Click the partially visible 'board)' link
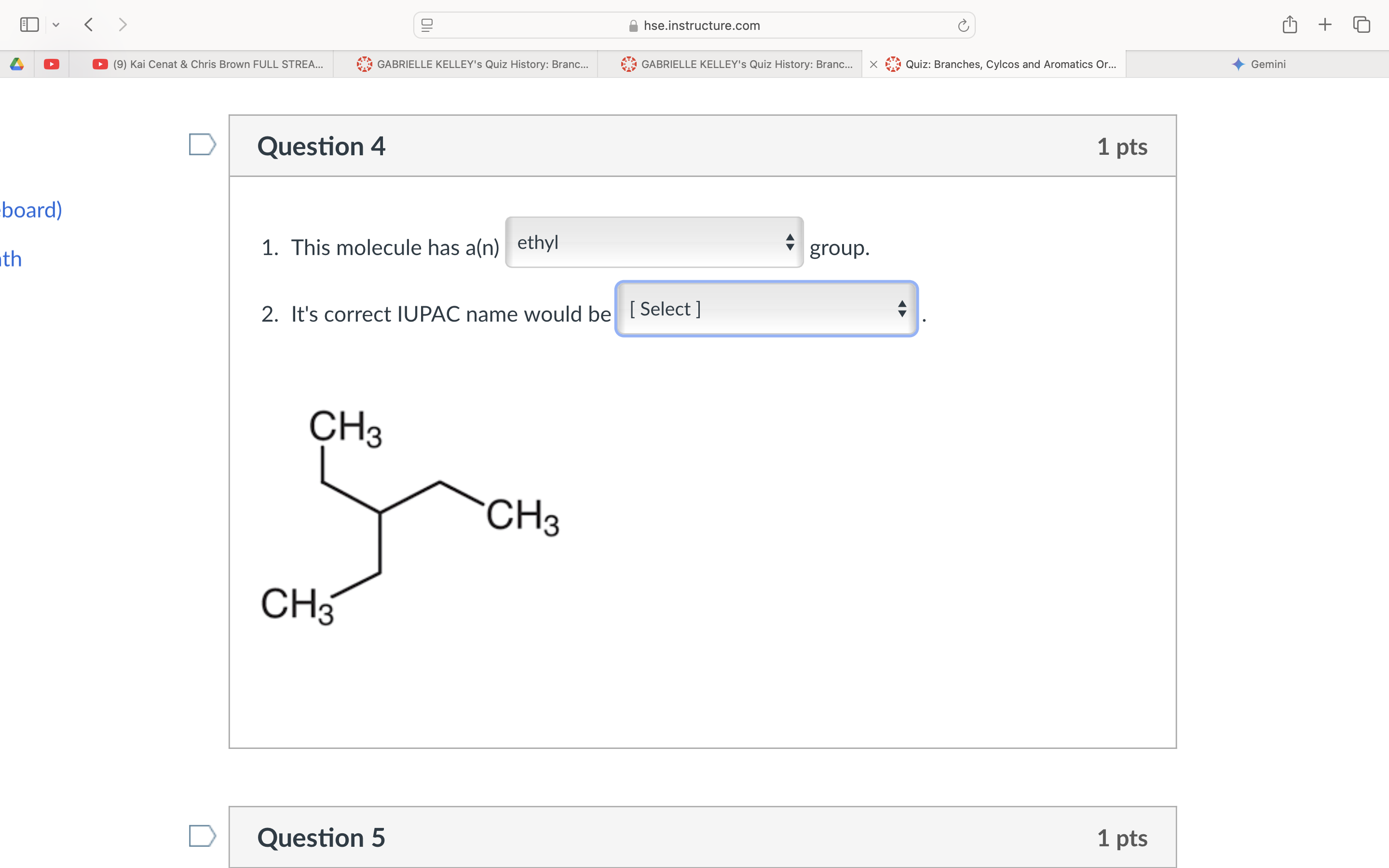Image resolution: width=1389 pixels, height=868 pixels. [31, 210]
